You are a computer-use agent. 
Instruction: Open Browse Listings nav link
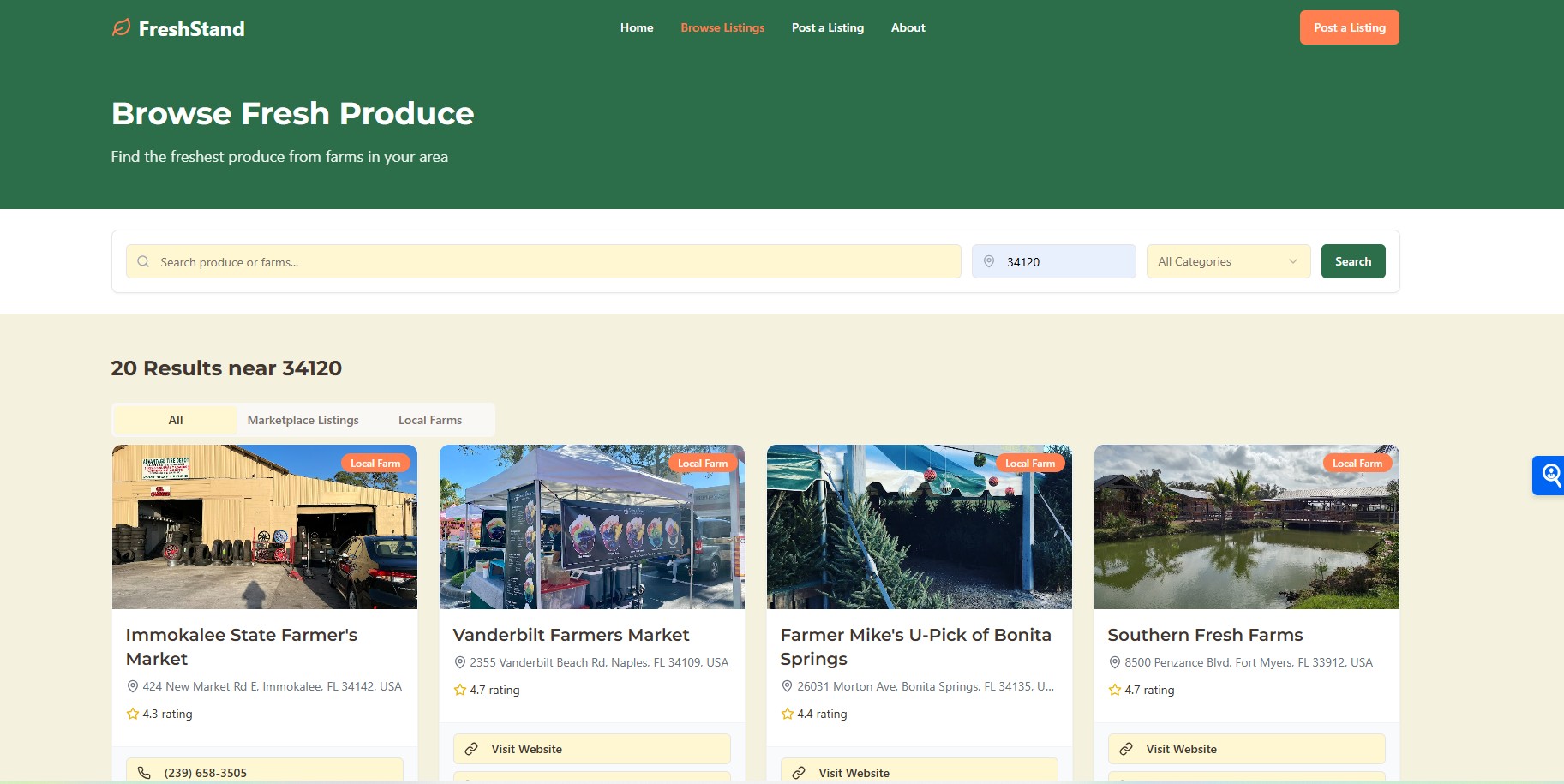[x=722, y=27]
